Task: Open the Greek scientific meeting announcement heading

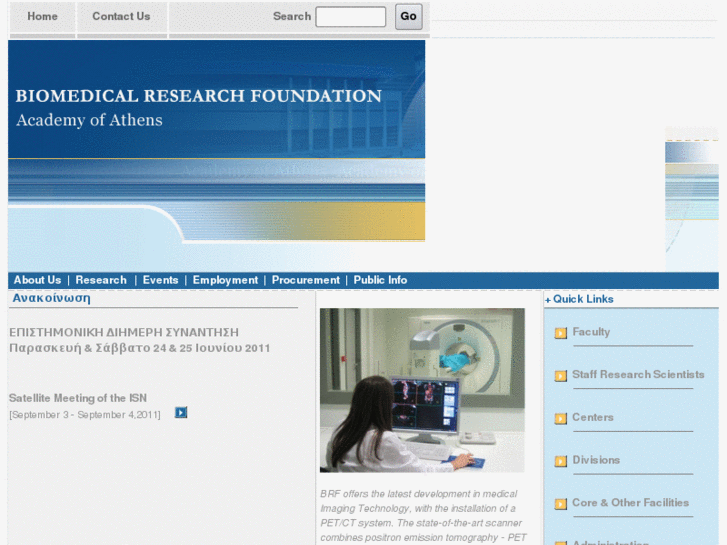Action: click(140, 340)
